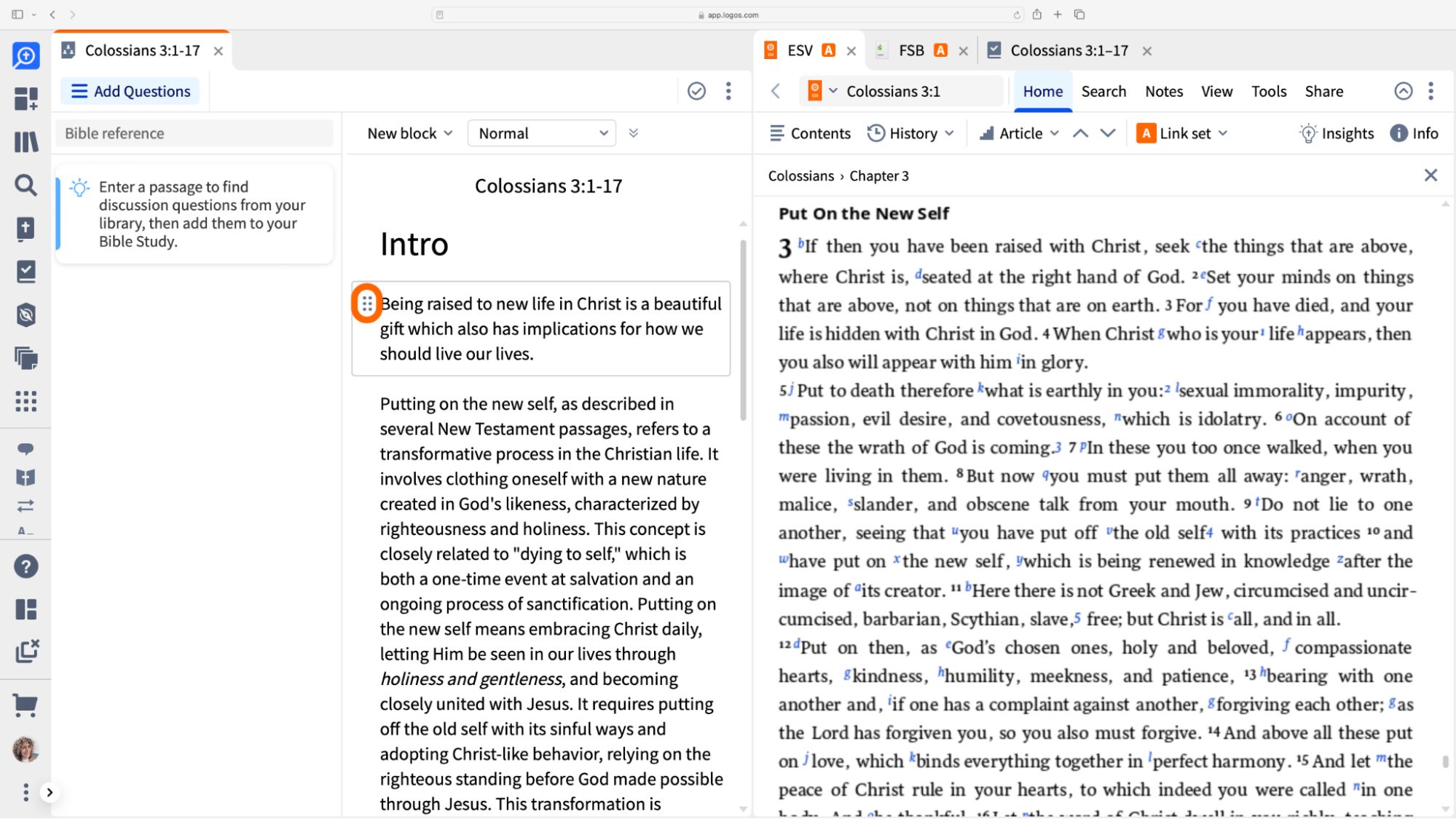Open the Library books icon

(25, 141)
